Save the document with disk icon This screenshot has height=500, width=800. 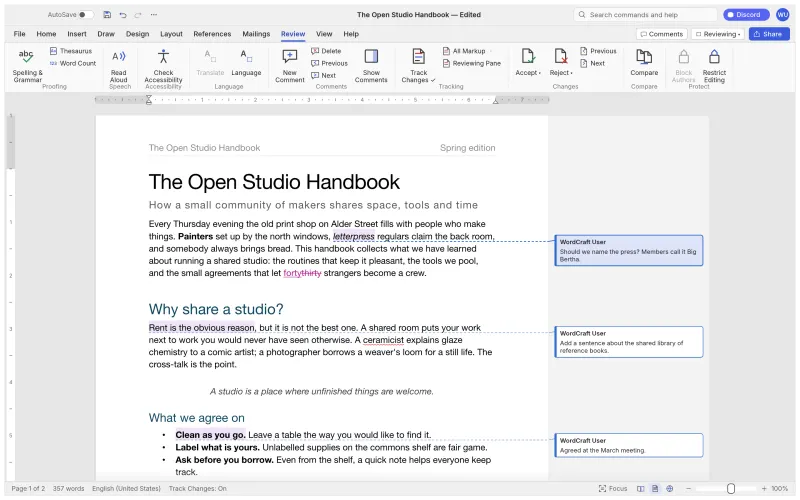pos(107,15)
